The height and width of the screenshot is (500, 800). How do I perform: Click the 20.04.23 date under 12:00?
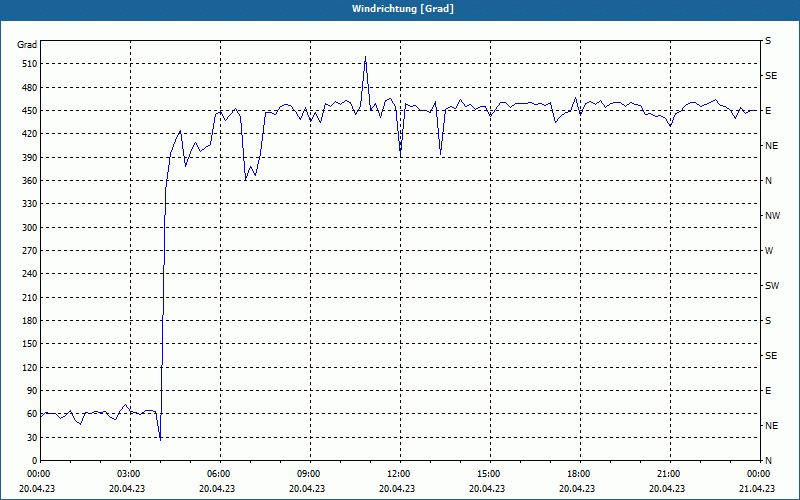pos(397,488)
